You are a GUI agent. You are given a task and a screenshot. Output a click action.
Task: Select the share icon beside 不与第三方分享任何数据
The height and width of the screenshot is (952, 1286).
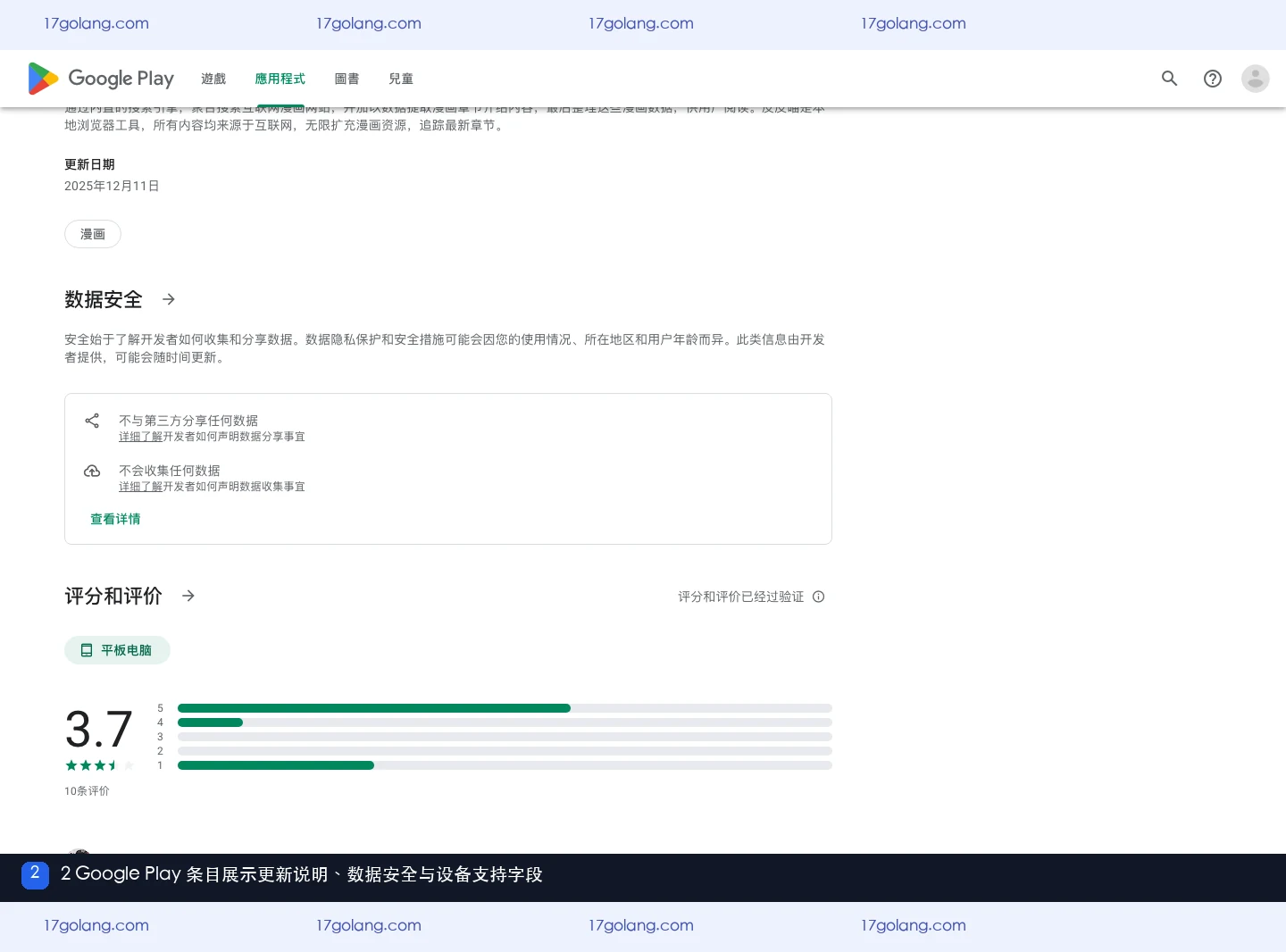pyautogui.click(x=92, y=421)
